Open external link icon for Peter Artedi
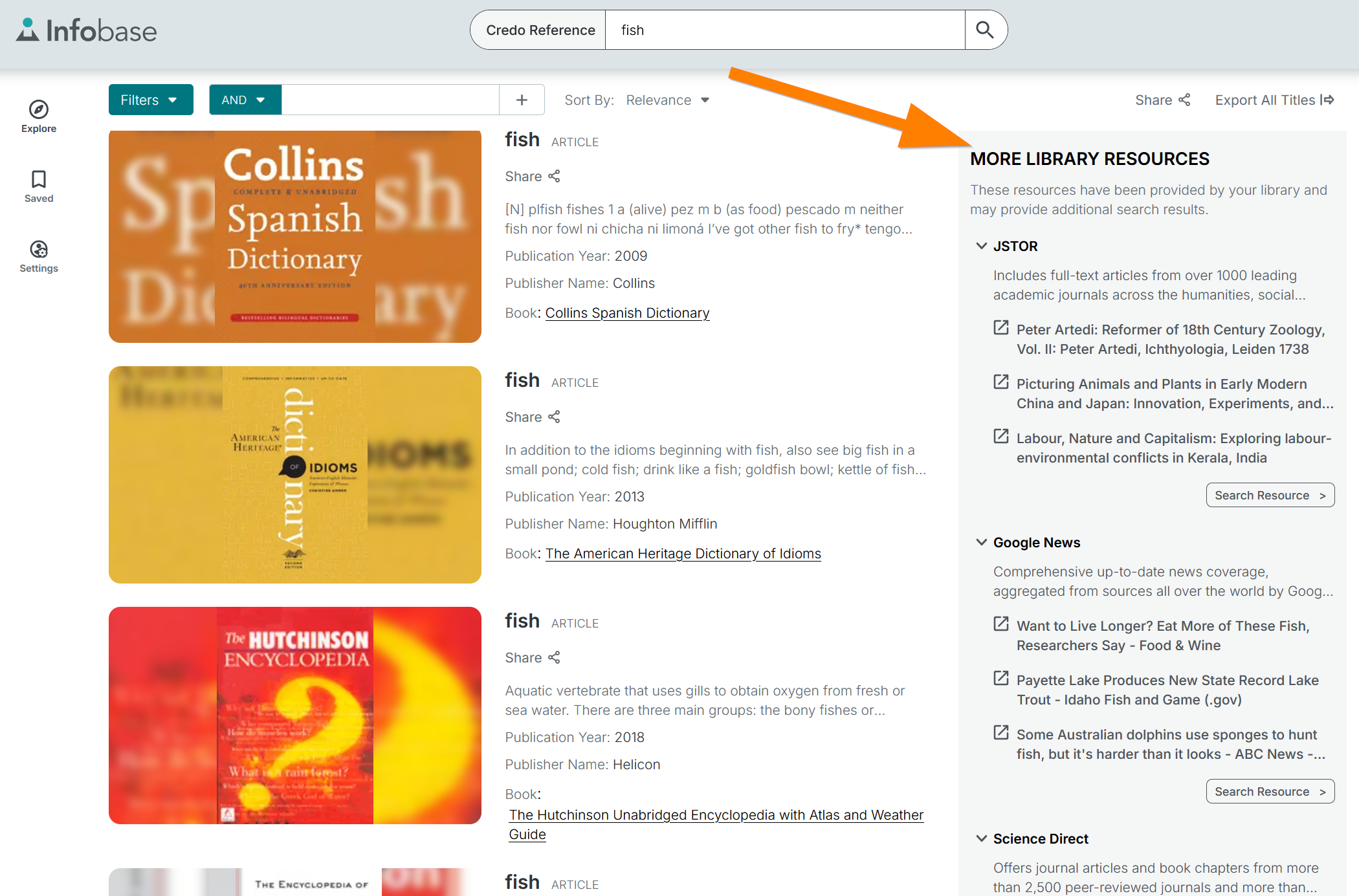Screen dimensions: 1359x896 (x=1001, y=327)
